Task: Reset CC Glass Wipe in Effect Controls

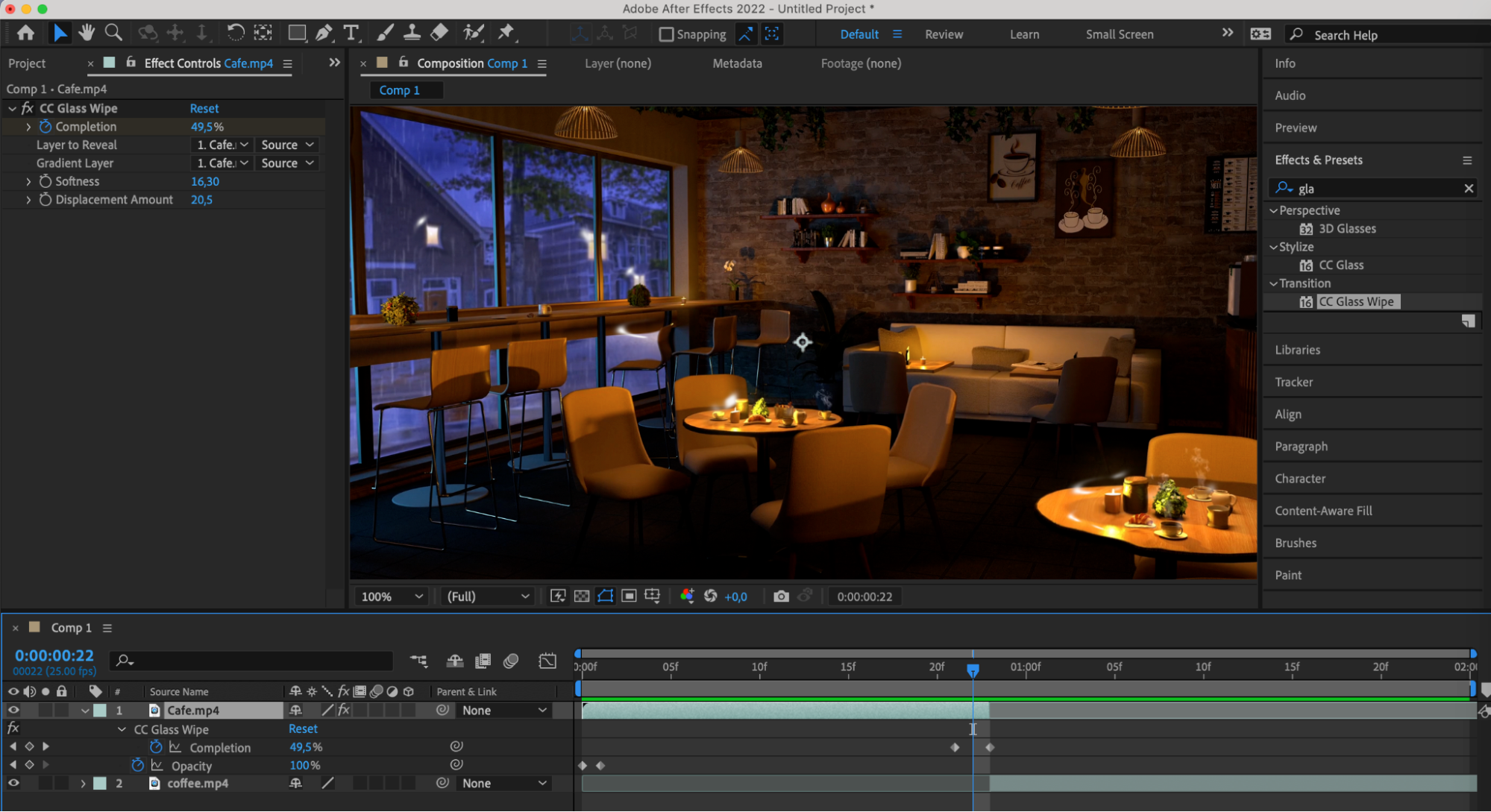Action: [204, 108]
